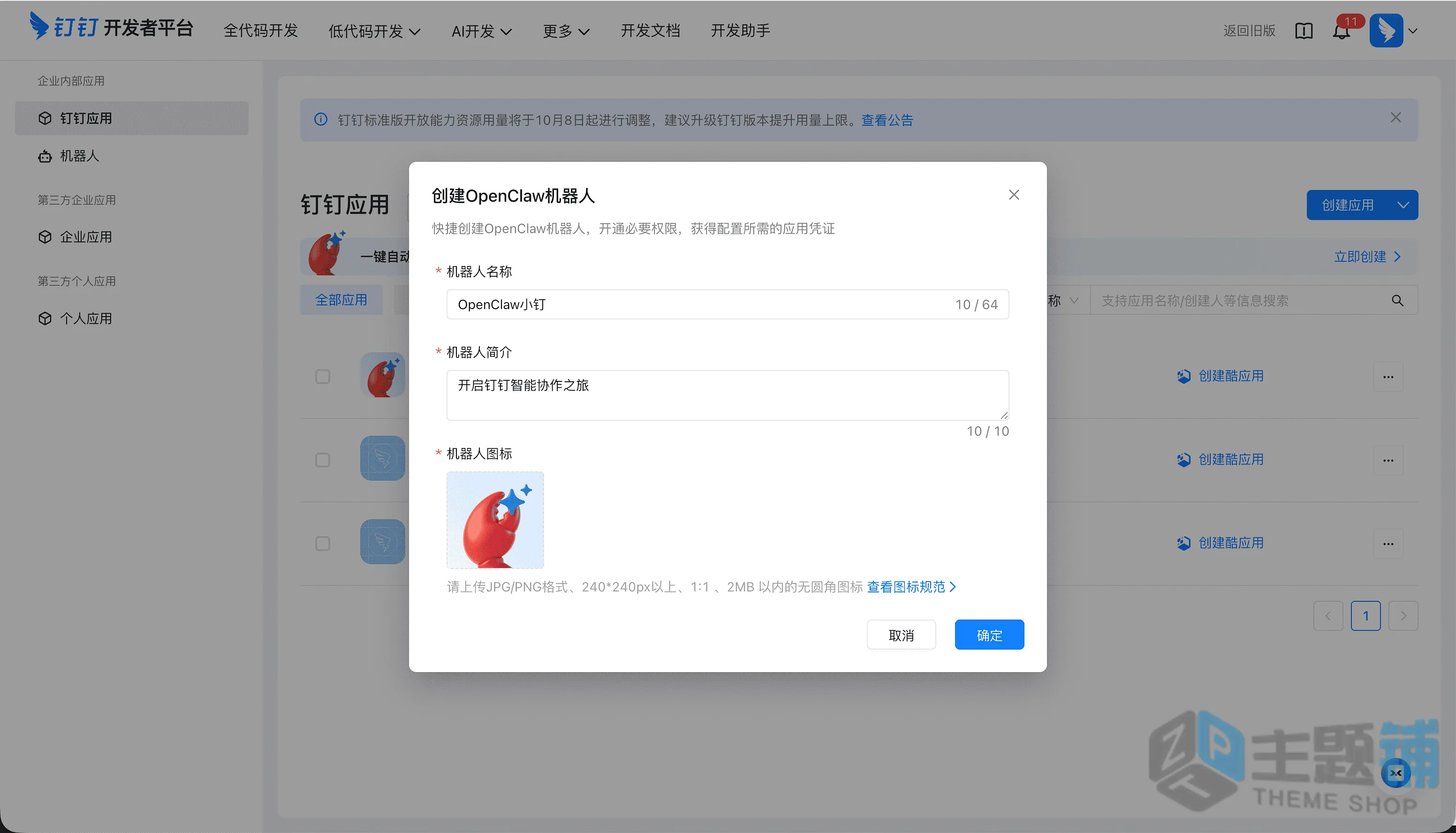Image resolution: width=1456 pixels, height=833 pixels.
Task: Open the more options menu for second app row
Action: [x=1388, y=460]
